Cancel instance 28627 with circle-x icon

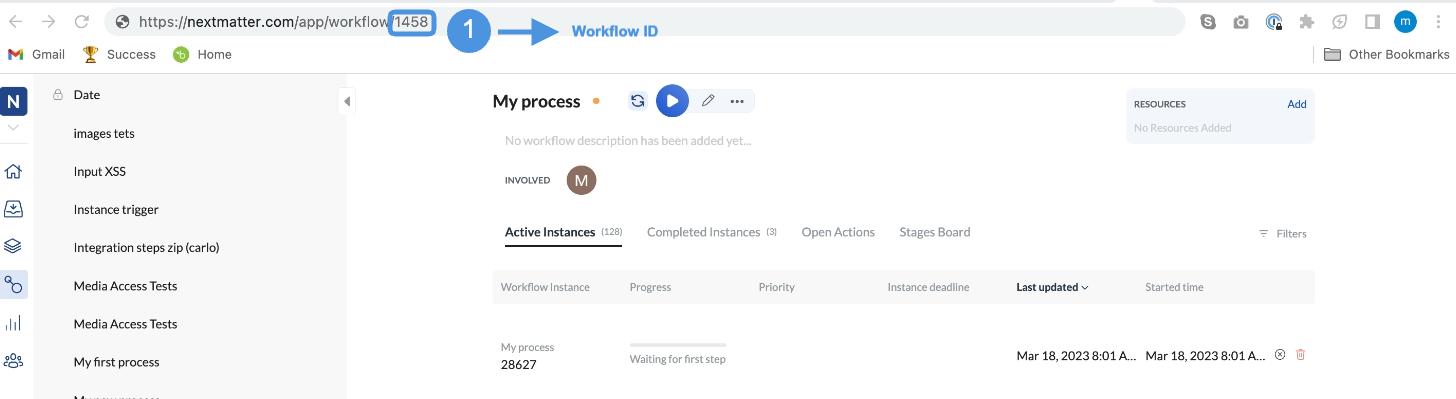tap(1280, 354)
